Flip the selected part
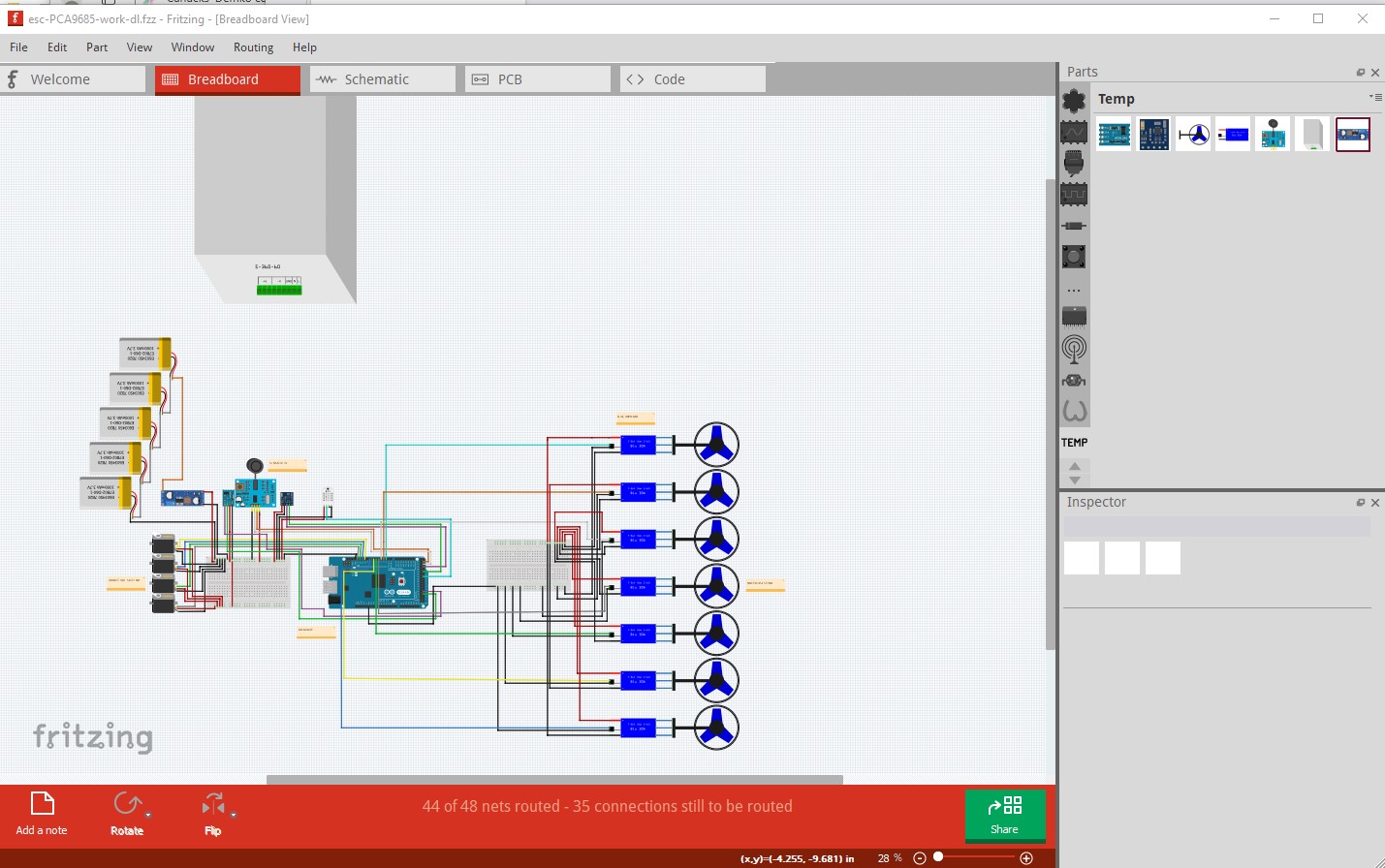 click(212, 804)
